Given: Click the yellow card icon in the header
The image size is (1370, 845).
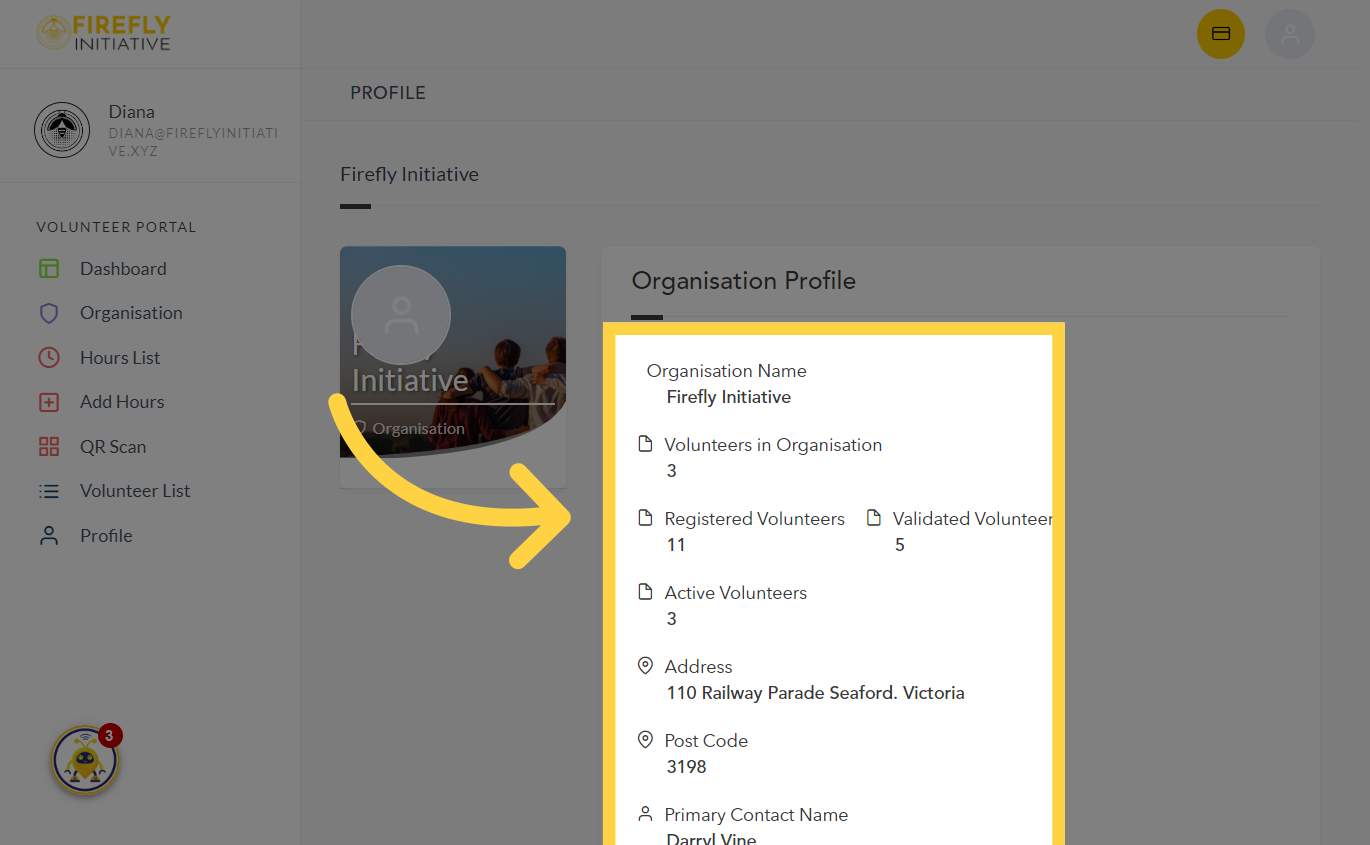Looking at the screenshot, I should 1221,33.
